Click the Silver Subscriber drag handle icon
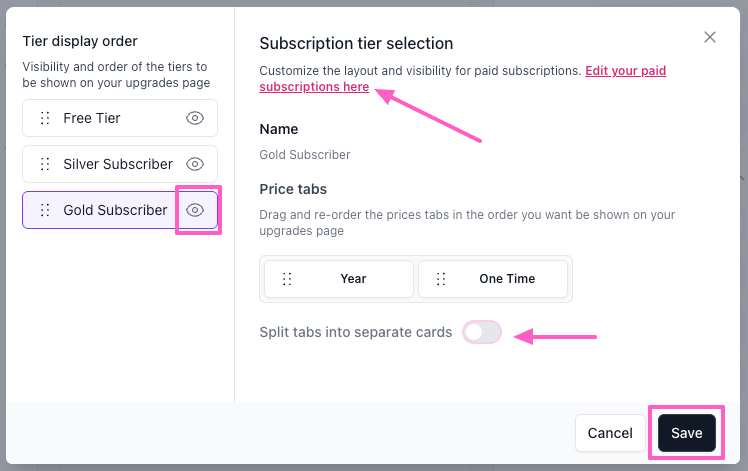The width and height of the screenshot is (748, 471). [x=45, y=164]
